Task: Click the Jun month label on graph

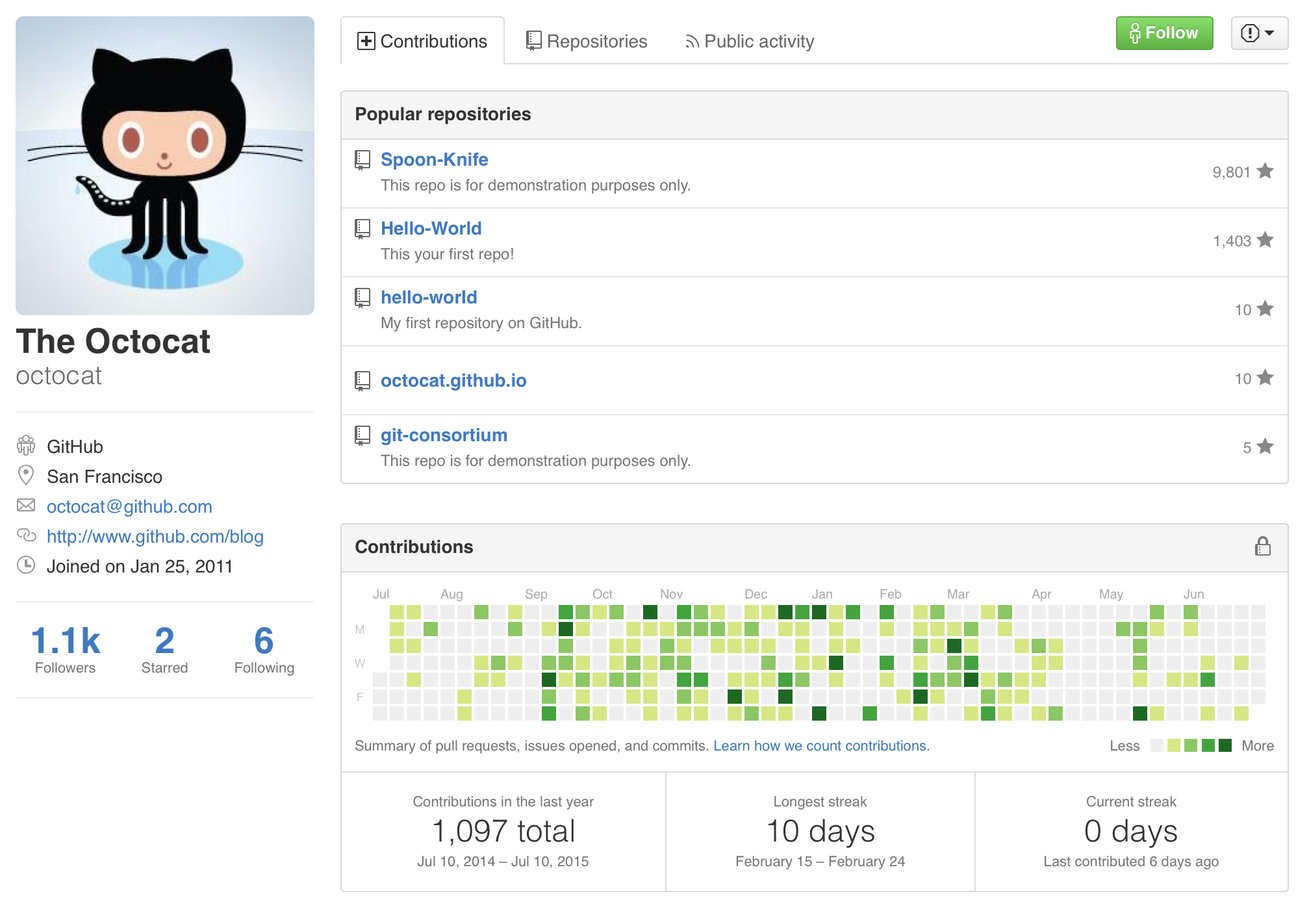Action: pos(1193,594)
